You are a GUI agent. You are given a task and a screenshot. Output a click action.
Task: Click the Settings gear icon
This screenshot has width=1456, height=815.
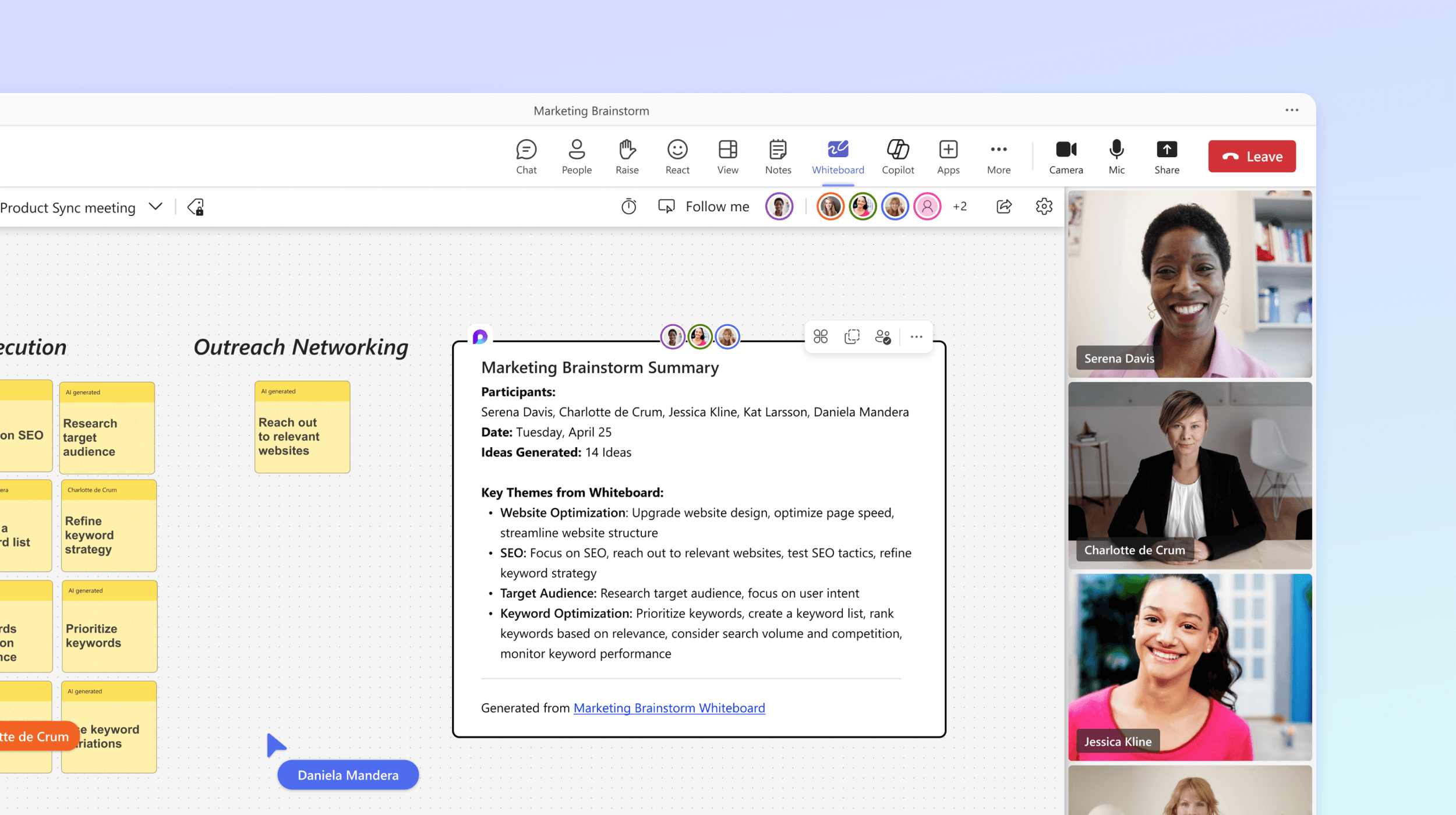pyautogui.click(x=1044, y=206)
